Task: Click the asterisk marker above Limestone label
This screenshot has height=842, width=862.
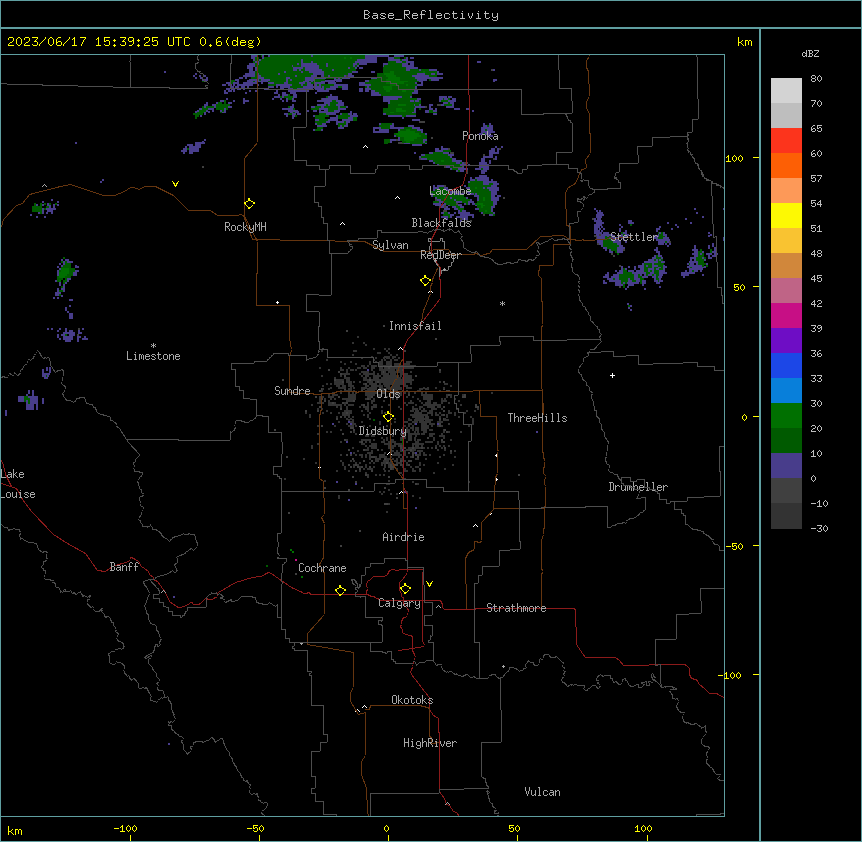Action: click(x=153, y=345)
